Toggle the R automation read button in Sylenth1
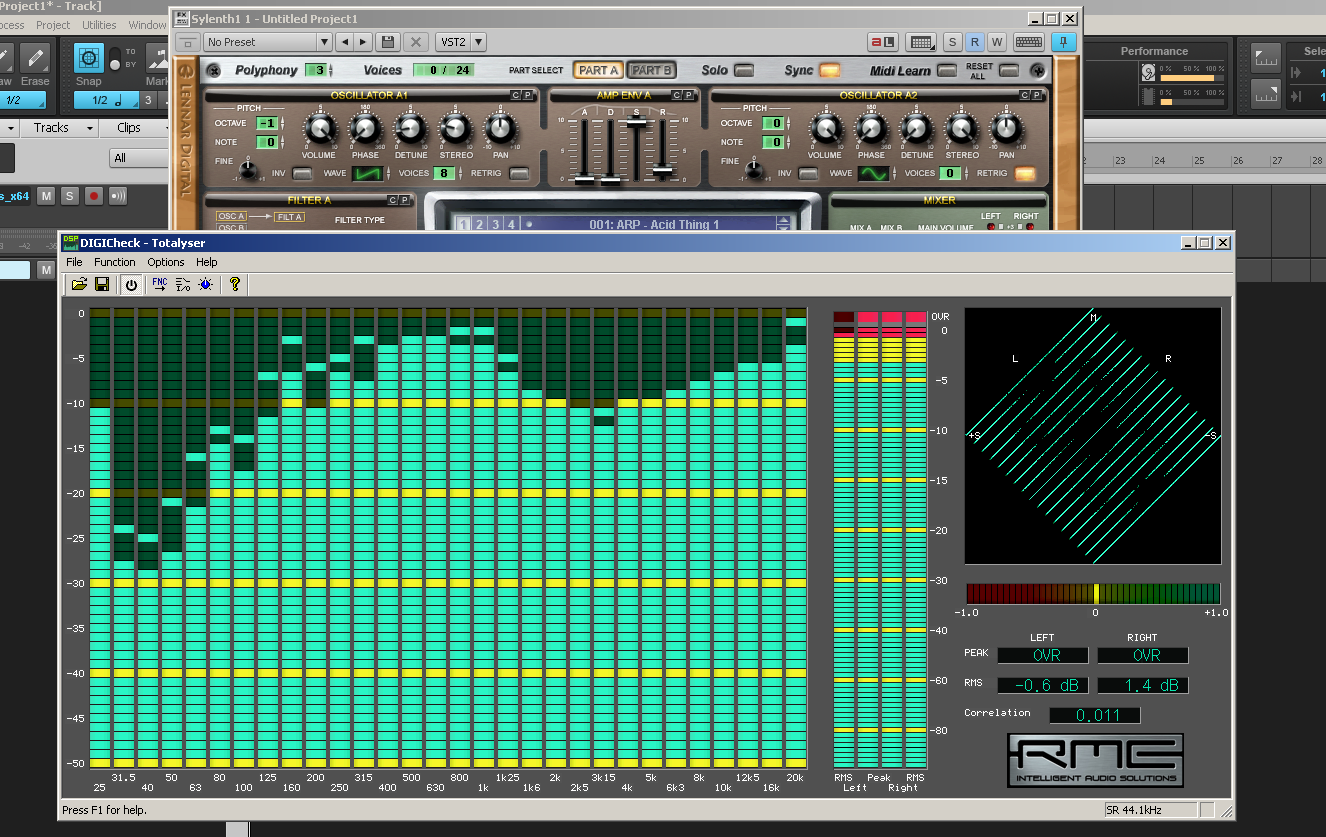This screenshot has width=1326, height=837. (975, 42)
